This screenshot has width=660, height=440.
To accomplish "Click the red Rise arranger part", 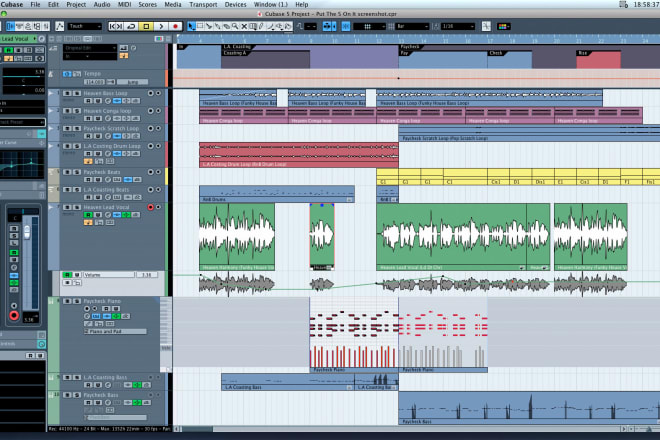I will pyautogui.click(x=598, y=59).
